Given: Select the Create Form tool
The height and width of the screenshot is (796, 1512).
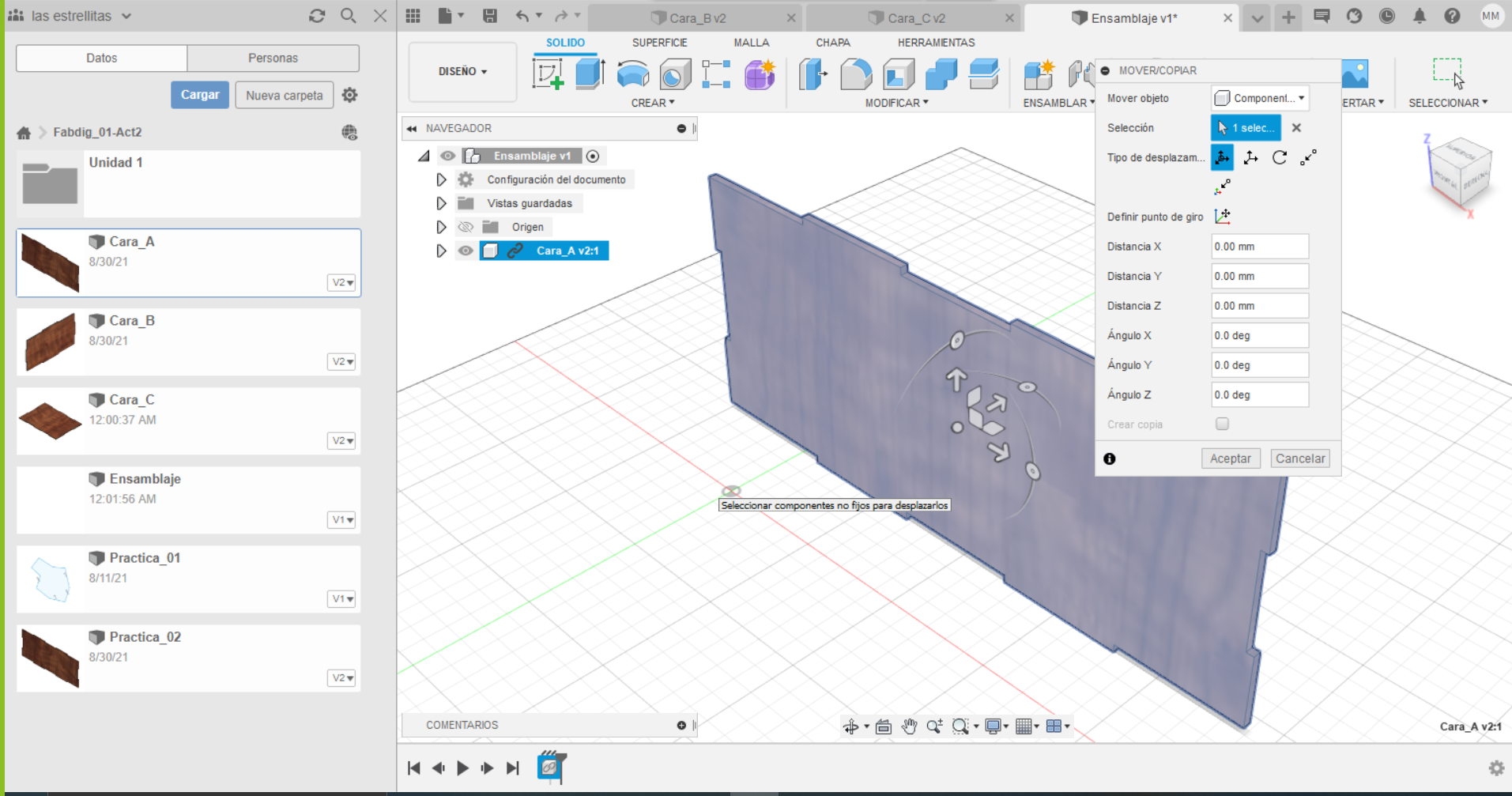Looking at the screenshot, I should [760, 74].
